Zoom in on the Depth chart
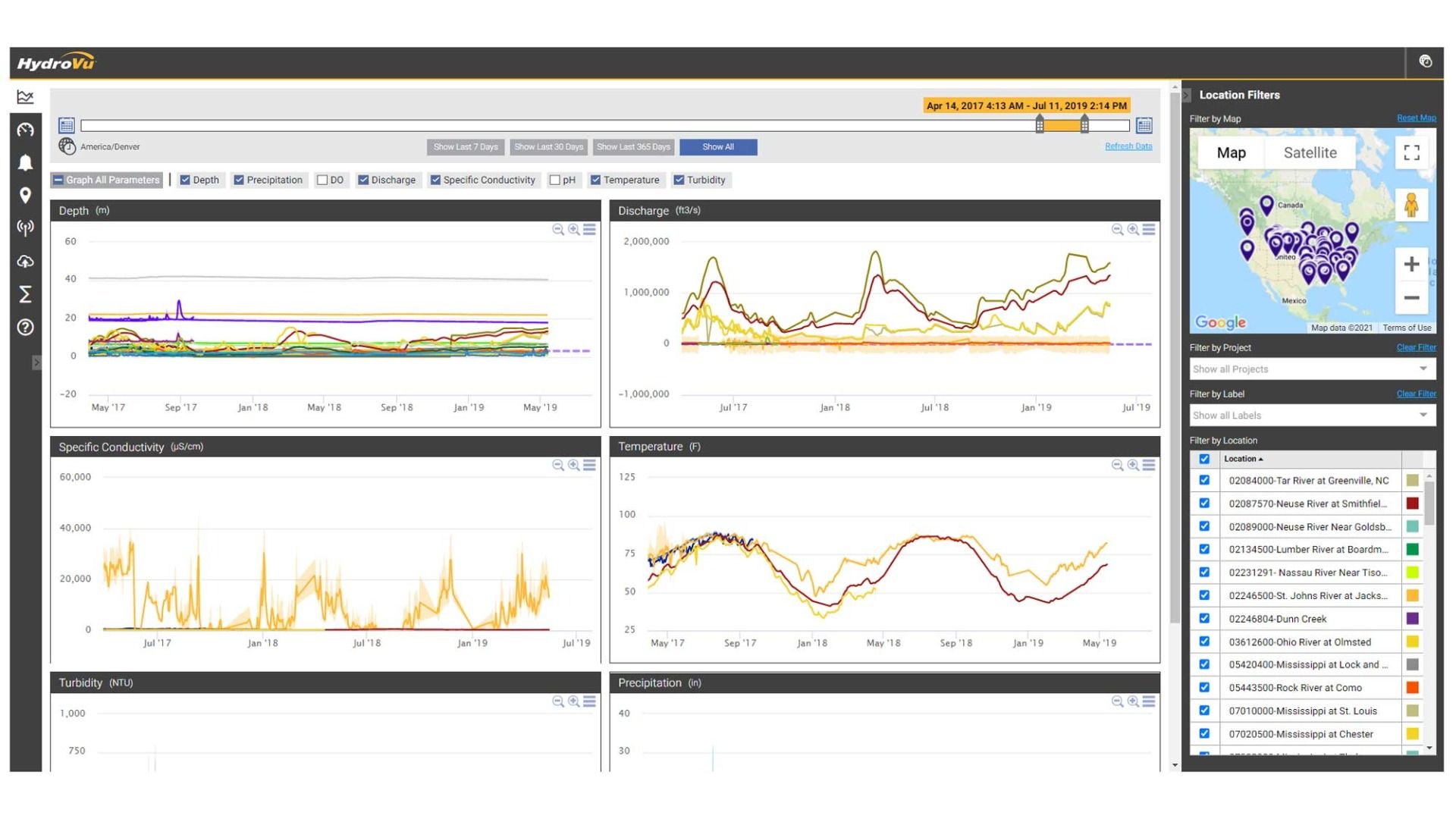This screenshot has height=819, width=1456. [x=574, y=229]
